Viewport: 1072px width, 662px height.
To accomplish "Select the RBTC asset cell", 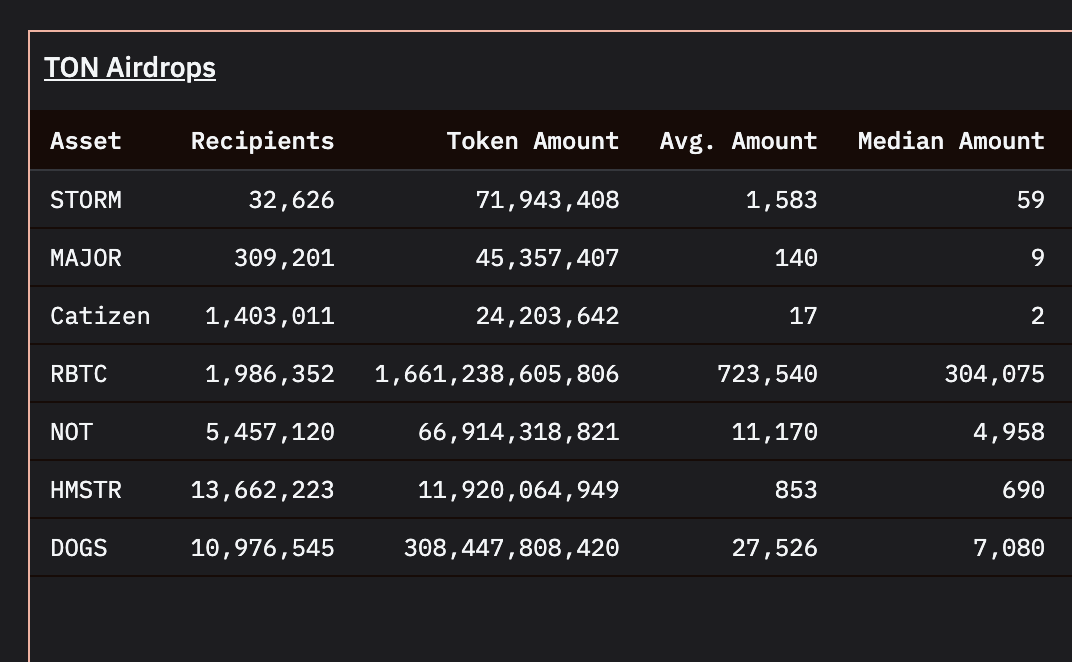I will tap(78, 374).
